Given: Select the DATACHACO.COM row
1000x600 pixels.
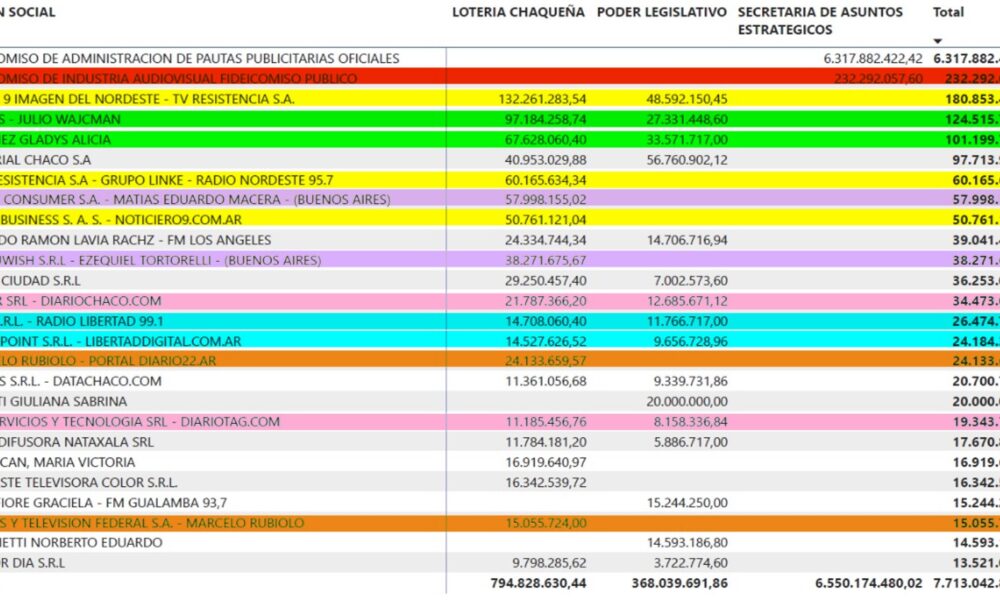Looking at the screenshot, I should [500, 381].
